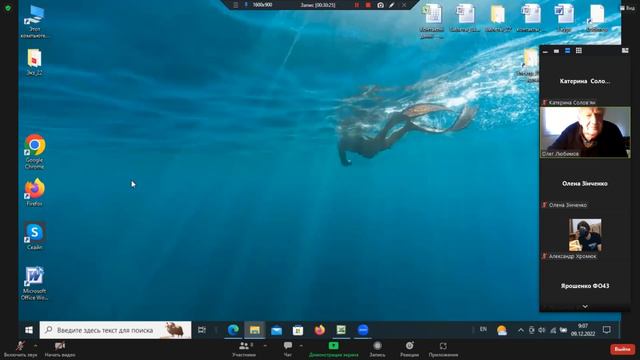The image size is (640, 360).
Task: Select the active thumbnail strip view icon
Action: coord(567,51)
